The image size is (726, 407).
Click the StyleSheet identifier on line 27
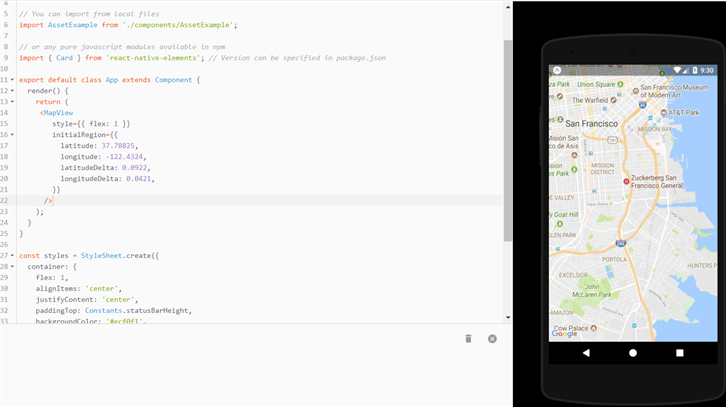101,256
